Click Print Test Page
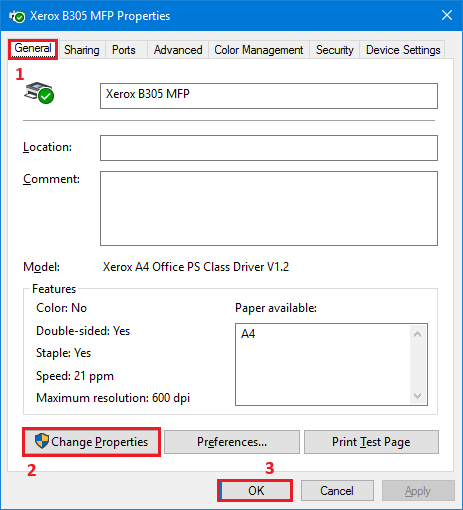463x510 pixels. tap(371, 442)
